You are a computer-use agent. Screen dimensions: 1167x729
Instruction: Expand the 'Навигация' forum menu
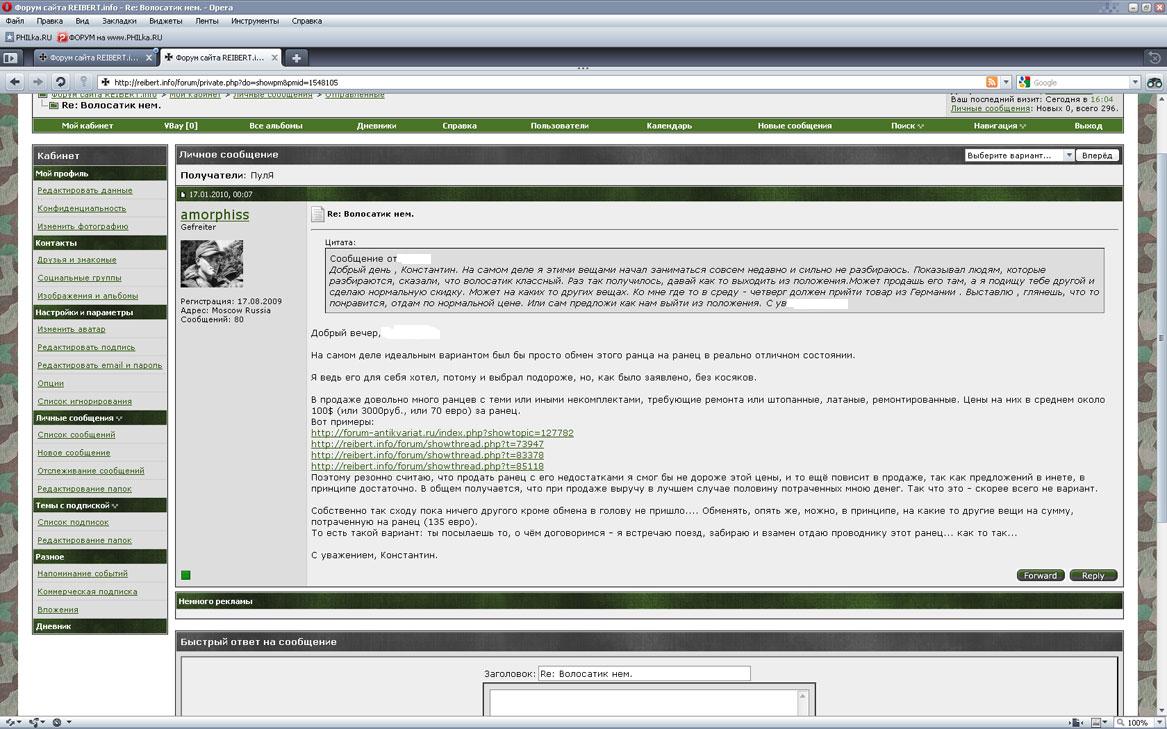coord(995,126)
